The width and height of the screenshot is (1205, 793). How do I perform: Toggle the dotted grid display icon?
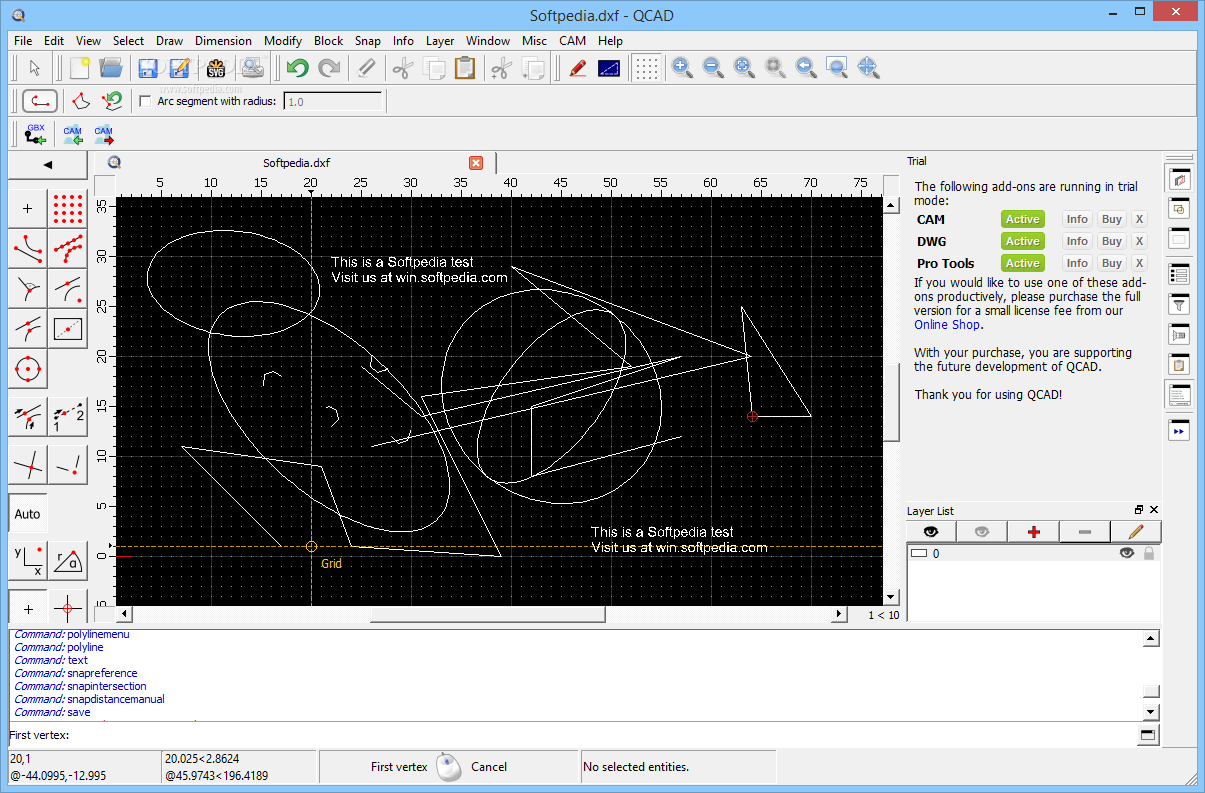[x=647, y=68]
